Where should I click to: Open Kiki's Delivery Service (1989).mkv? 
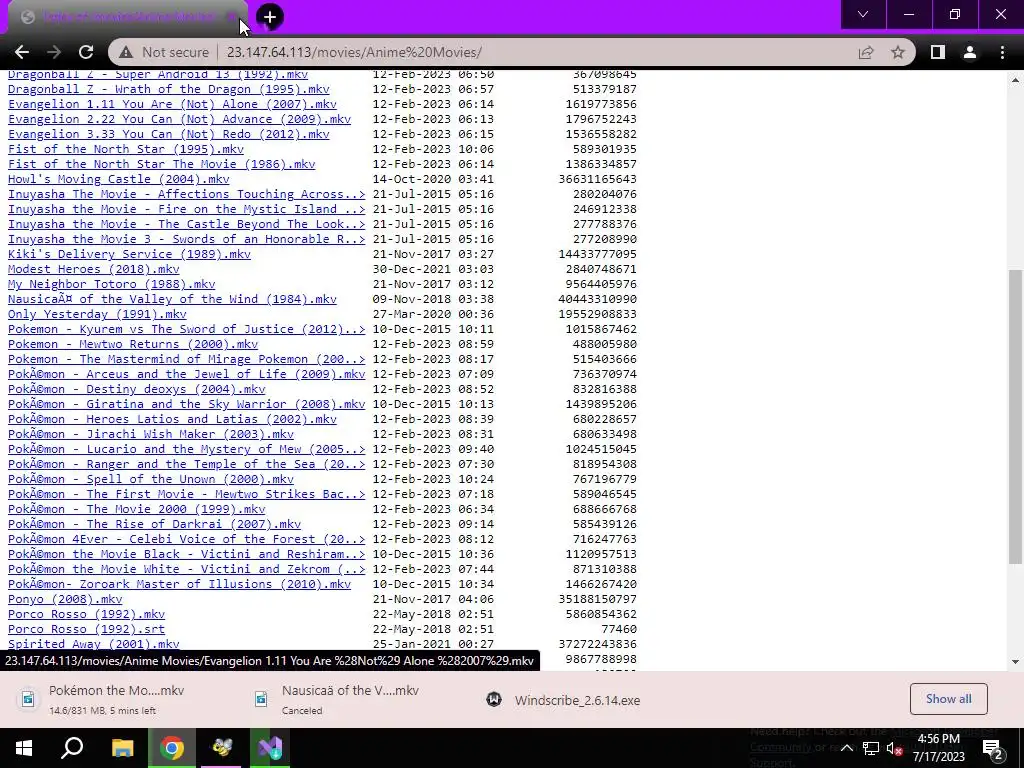(129, 255)
